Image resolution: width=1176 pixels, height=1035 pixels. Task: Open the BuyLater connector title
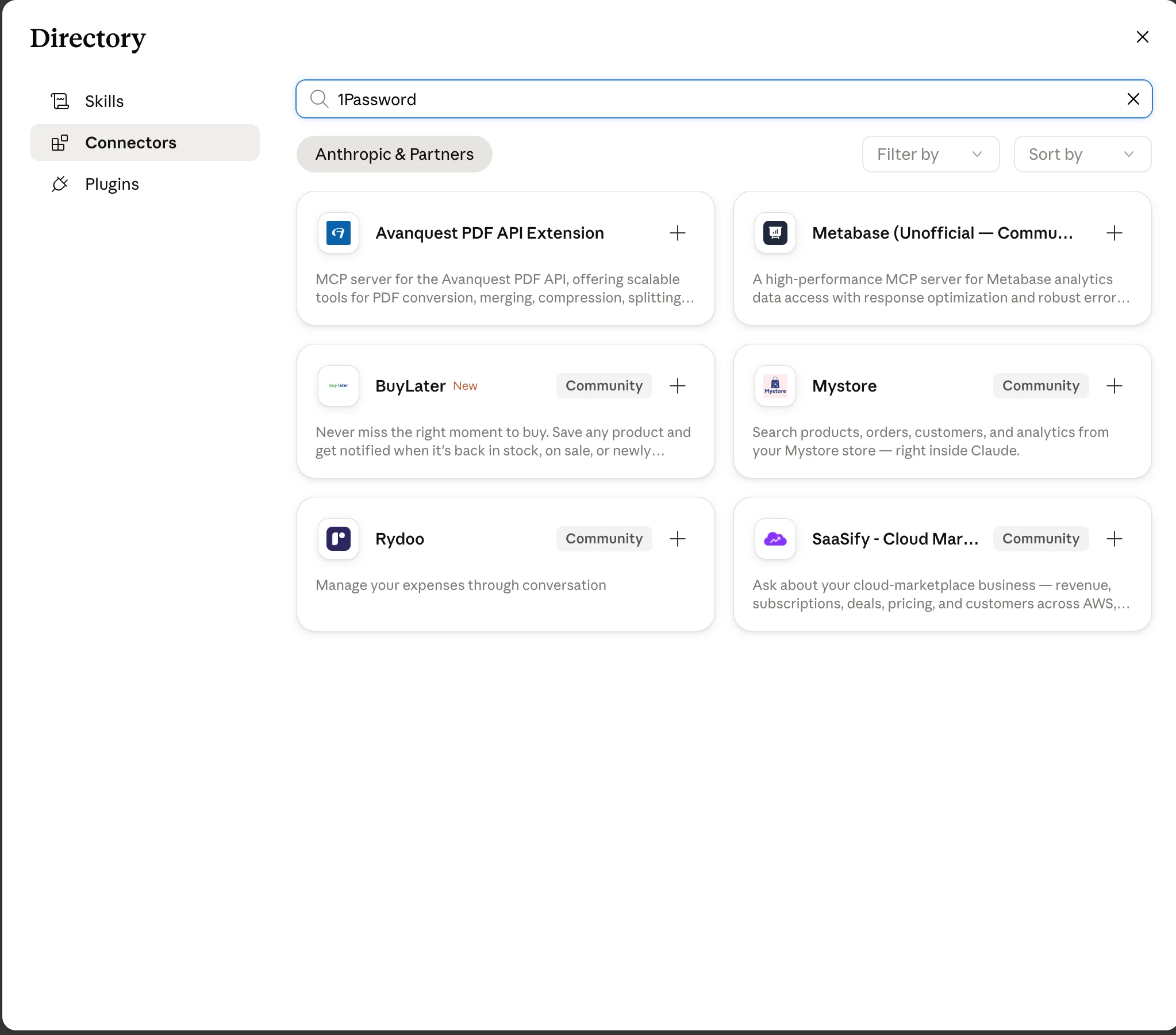[410, 386]
